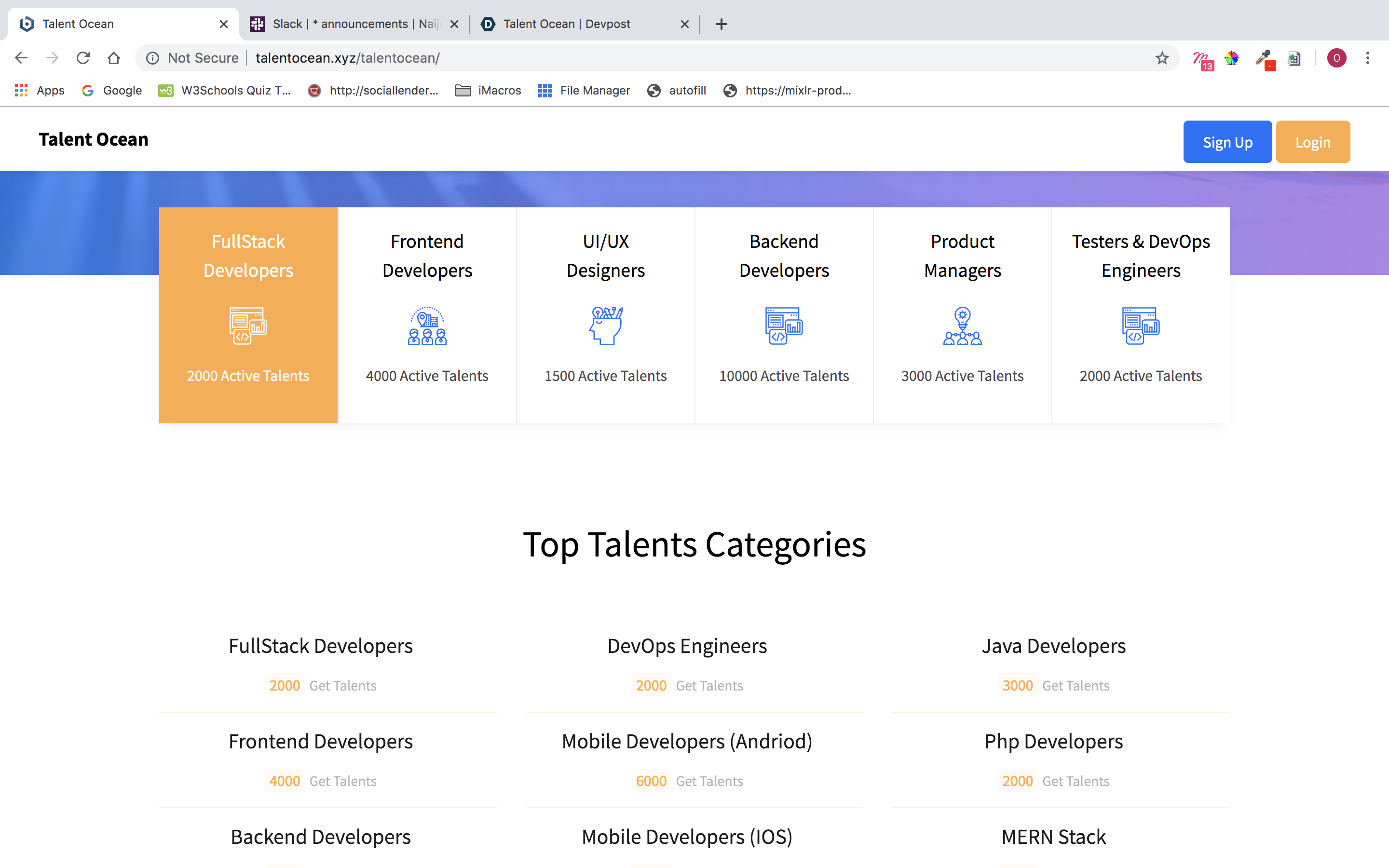Click the Talent Ocean site logo text
This screenshot has height=868, width=1389.
[94, 139]
